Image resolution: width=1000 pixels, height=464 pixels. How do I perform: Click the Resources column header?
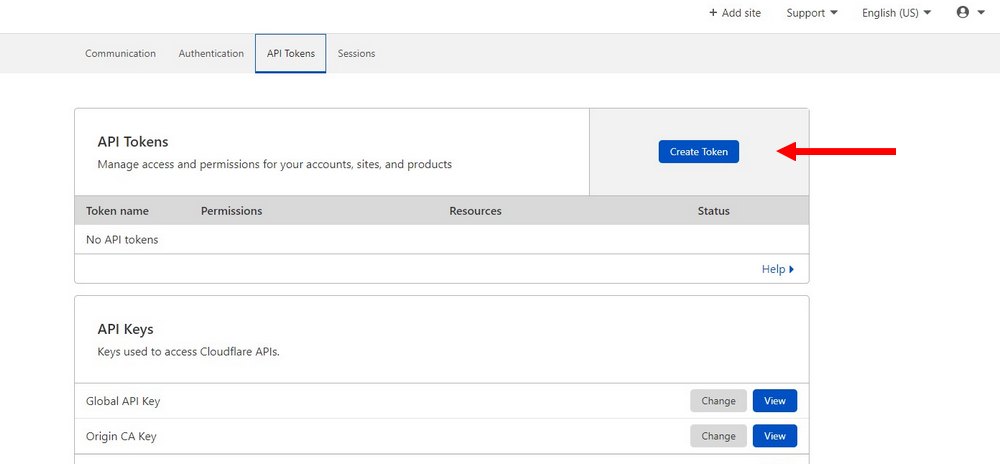click(475, 211)
